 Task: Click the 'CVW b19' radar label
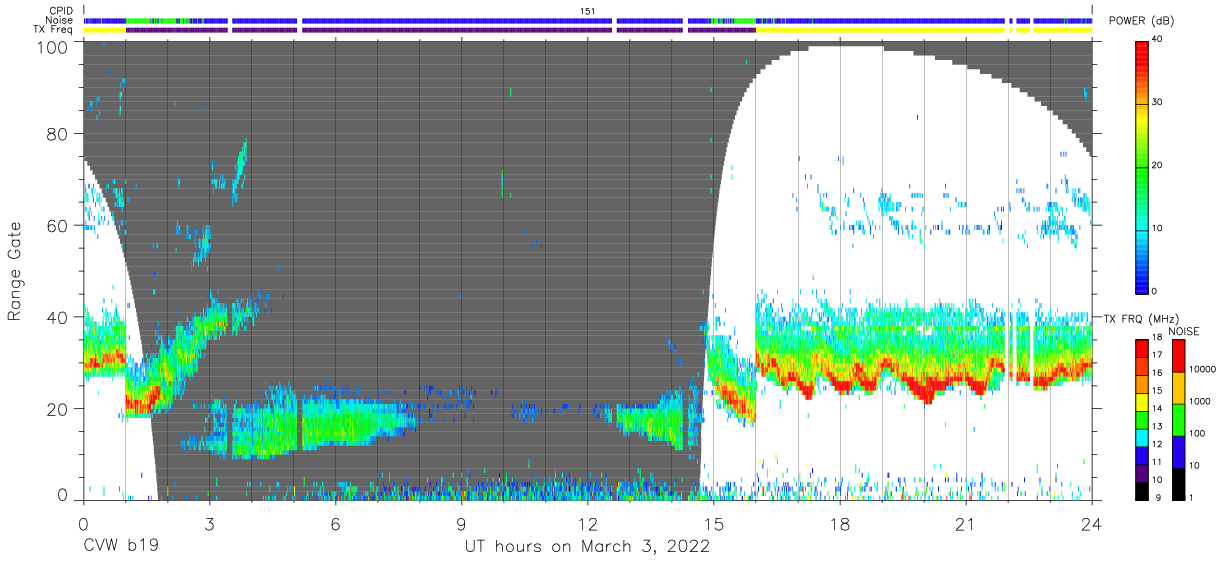(120, 547)
